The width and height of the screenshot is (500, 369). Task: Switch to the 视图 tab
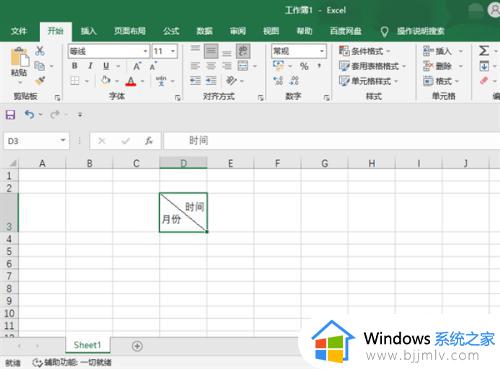point(271,31)
